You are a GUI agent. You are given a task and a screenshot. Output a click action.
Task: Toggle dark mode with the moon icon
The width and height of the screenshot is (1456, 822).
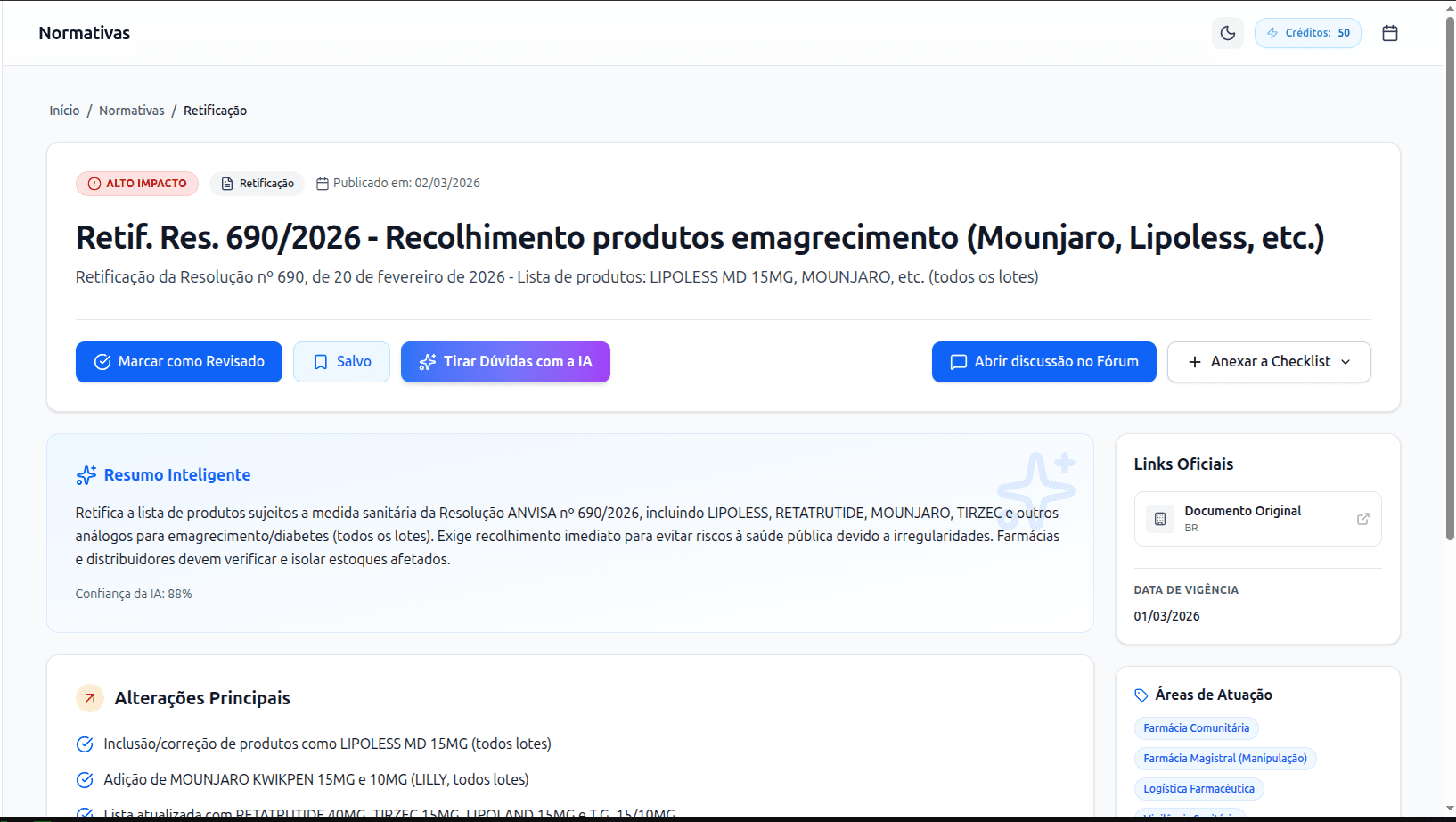click(x=1227, y=33)
